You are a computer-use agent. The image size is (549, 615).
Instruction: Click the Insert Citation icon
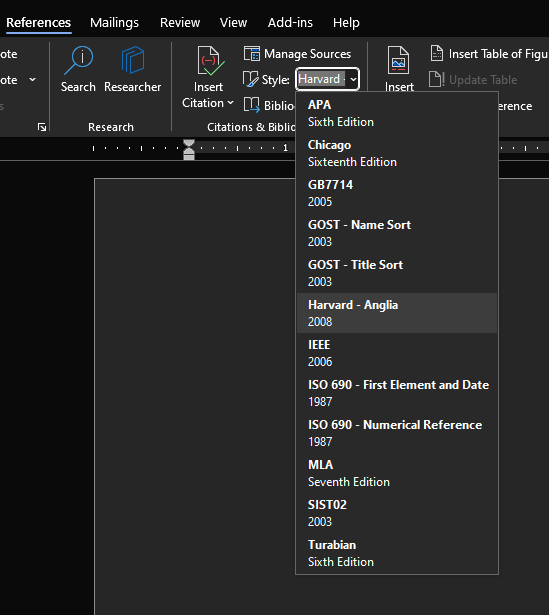[211, 61]
